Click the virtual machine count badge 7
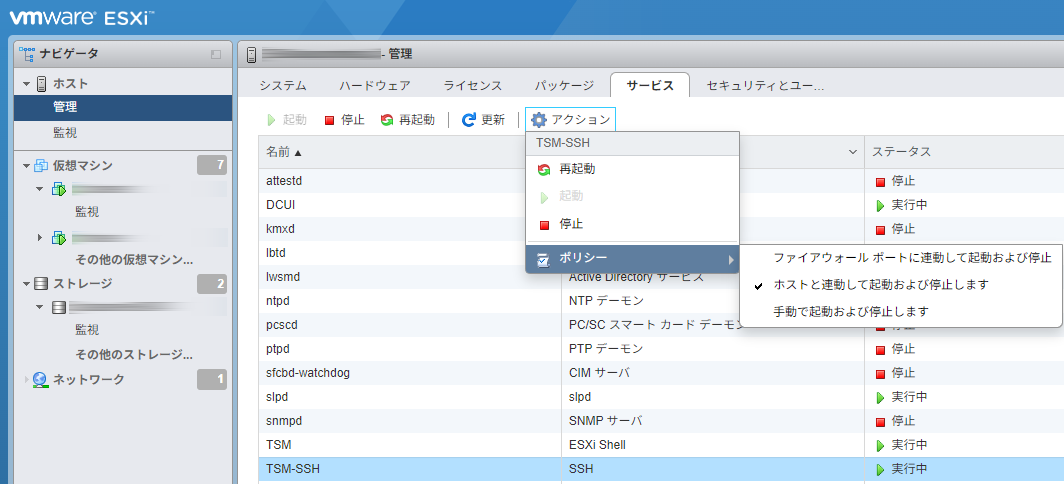This screenshot has width=1064, height=484. coord(212,166)
